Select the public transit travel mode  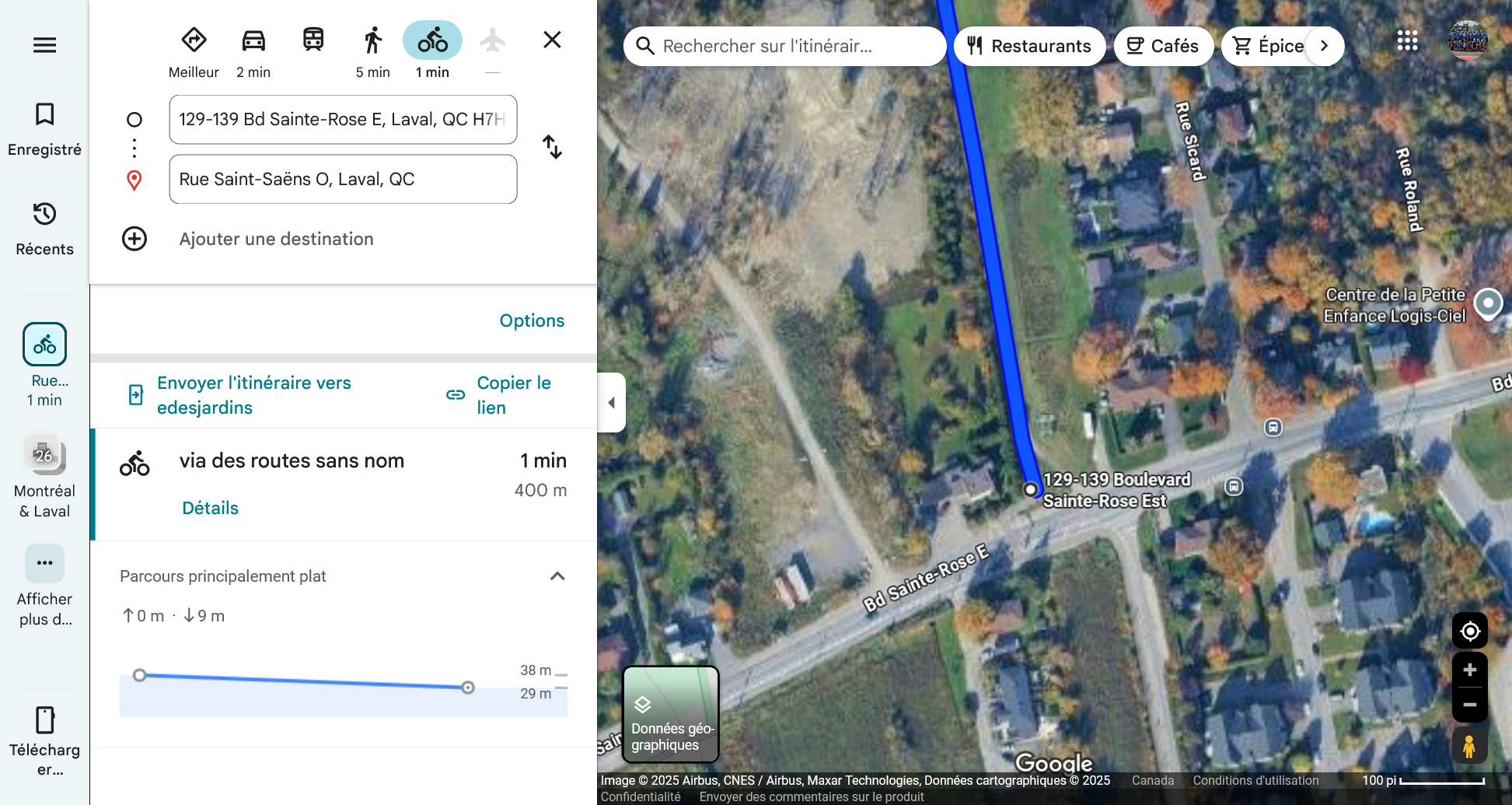tap(313, 40)
